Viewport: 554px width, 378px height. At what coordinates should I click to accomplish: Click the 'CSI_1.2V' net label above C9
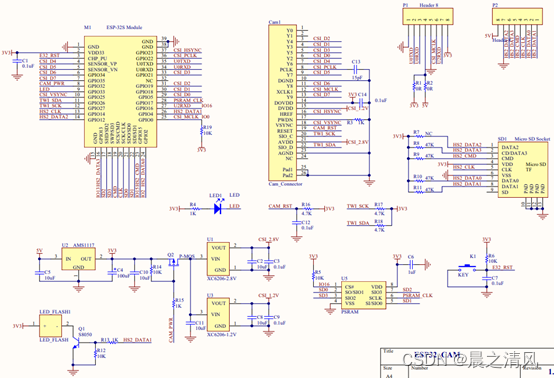(x=269, y=295)
